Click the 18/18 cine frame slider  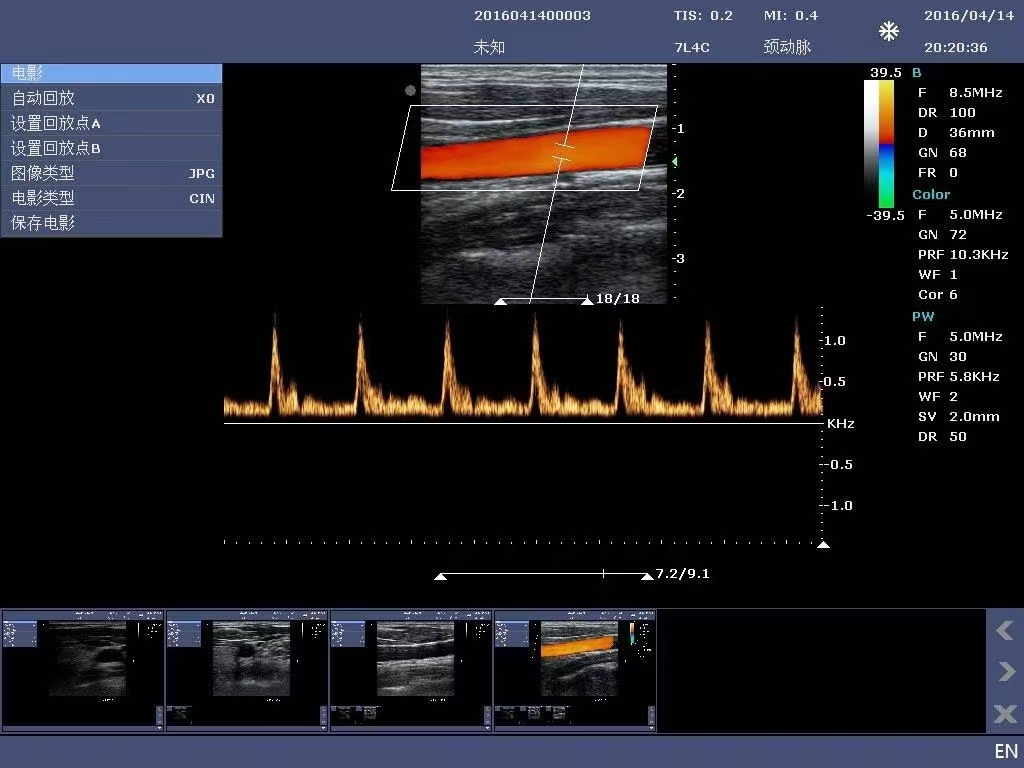pyautogui.click(x=544, y=300)
